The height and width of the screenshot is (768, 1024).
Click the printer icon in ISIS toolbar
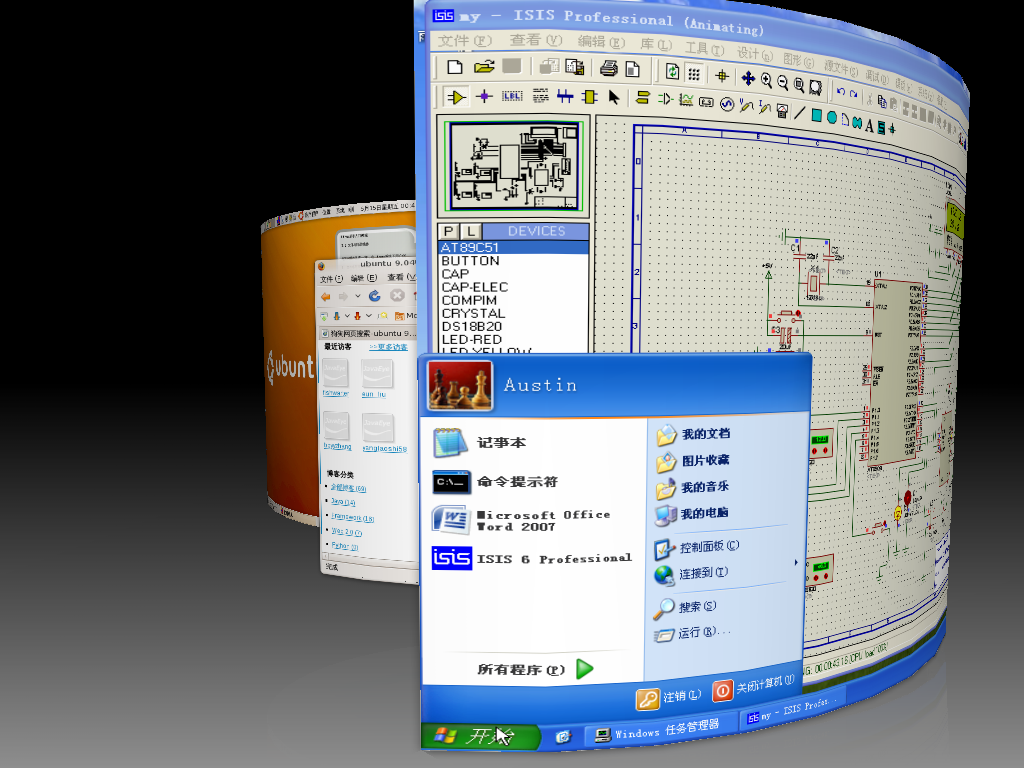[609, 68]
